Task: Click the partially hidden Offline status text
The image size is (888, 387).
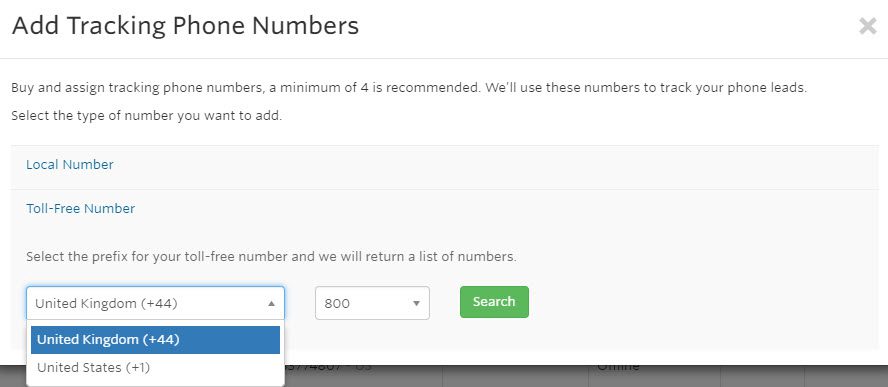Action: pyautogui.click(x=618, y=367)
